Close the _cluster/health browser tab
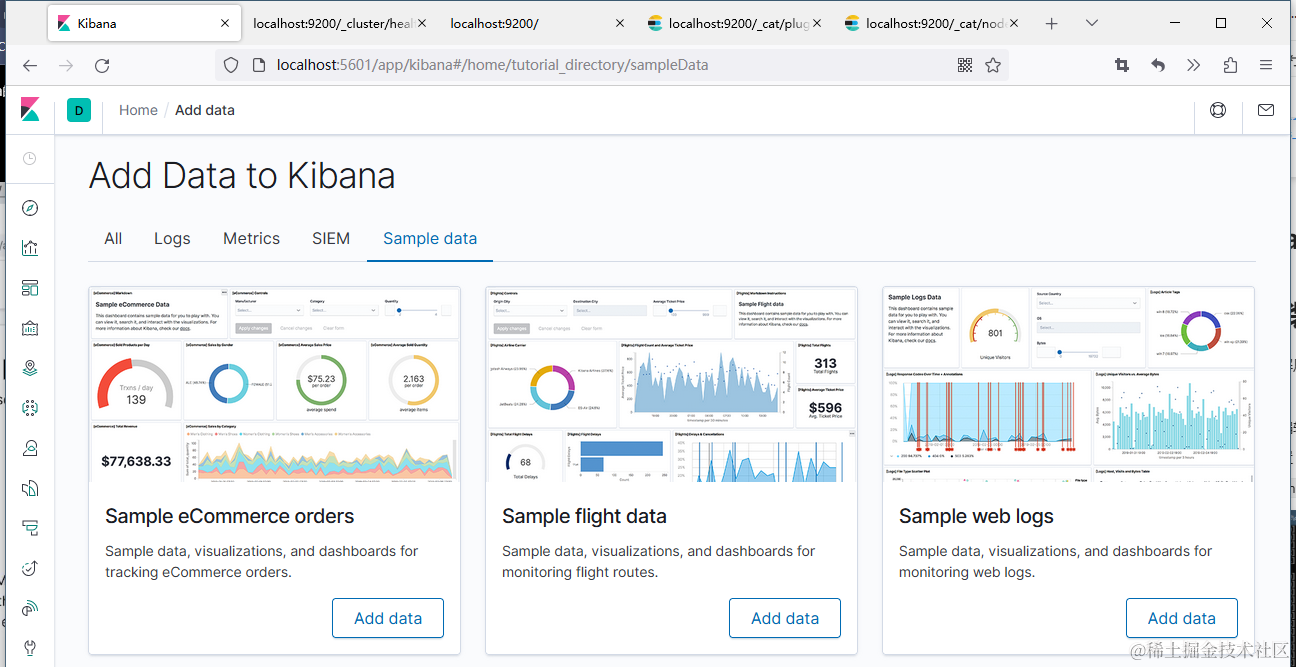 point(422,23)
